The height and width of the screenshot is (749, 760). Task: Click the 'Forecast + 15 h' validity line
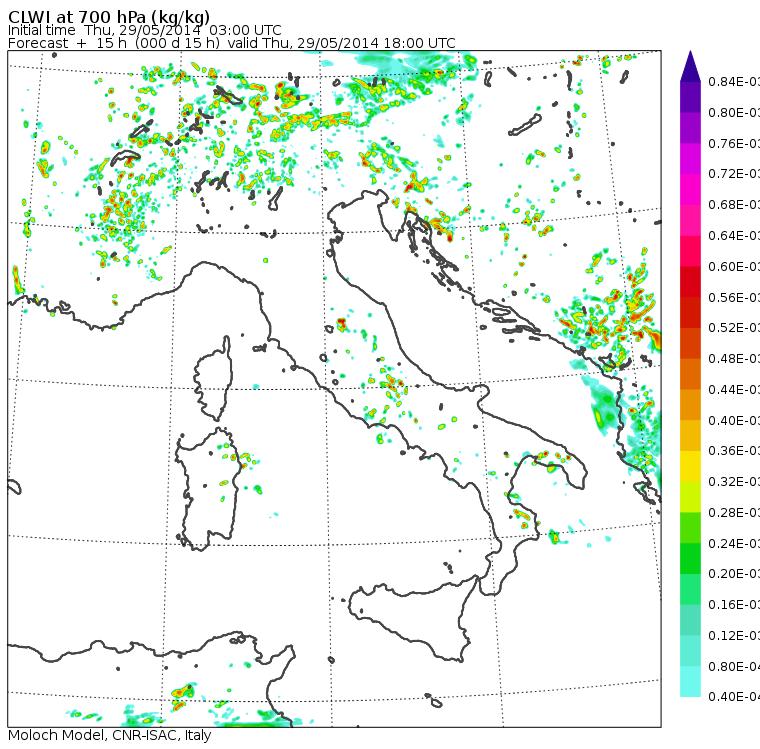point(232,43)
